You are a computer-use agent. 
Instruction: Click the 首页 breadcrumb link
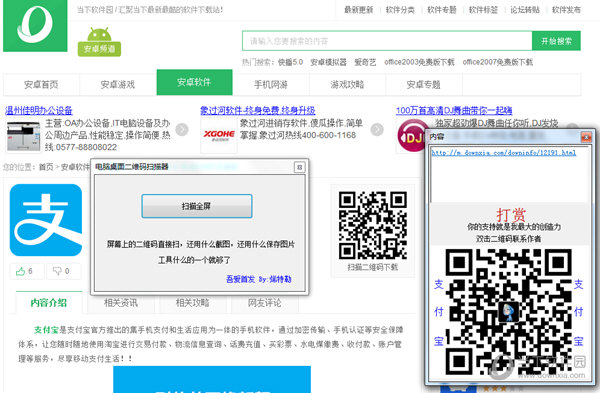click(x=46, y=167)
